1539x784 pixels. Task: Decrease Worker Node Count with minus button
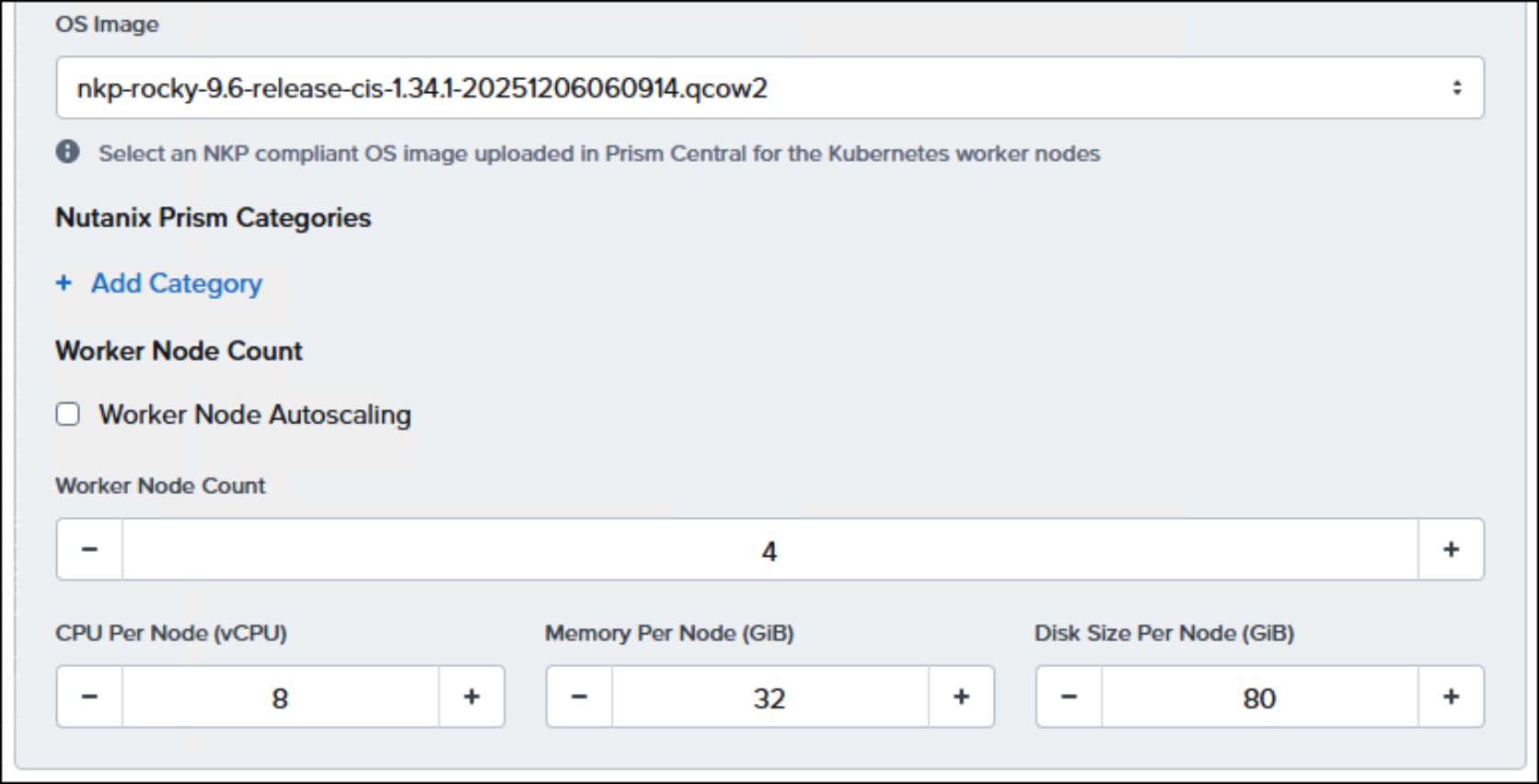coord(89,549)
